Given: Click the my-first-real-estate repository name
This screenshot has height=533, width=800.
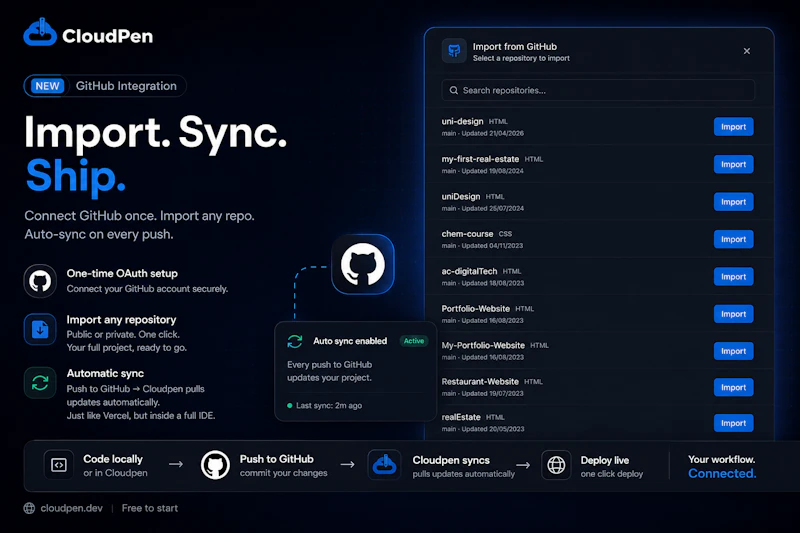Looking at the screenshot, I should (480, 159).
